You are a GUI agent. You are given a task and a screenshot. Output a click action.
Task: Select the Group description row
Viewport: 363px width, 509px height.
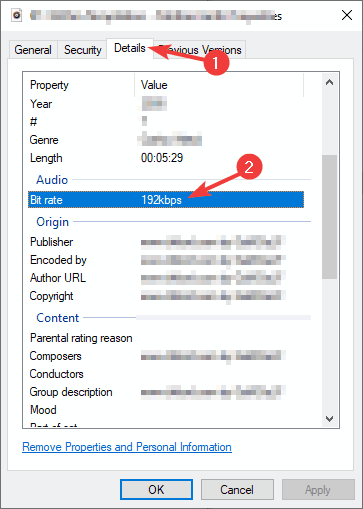[x=166, y=392]
